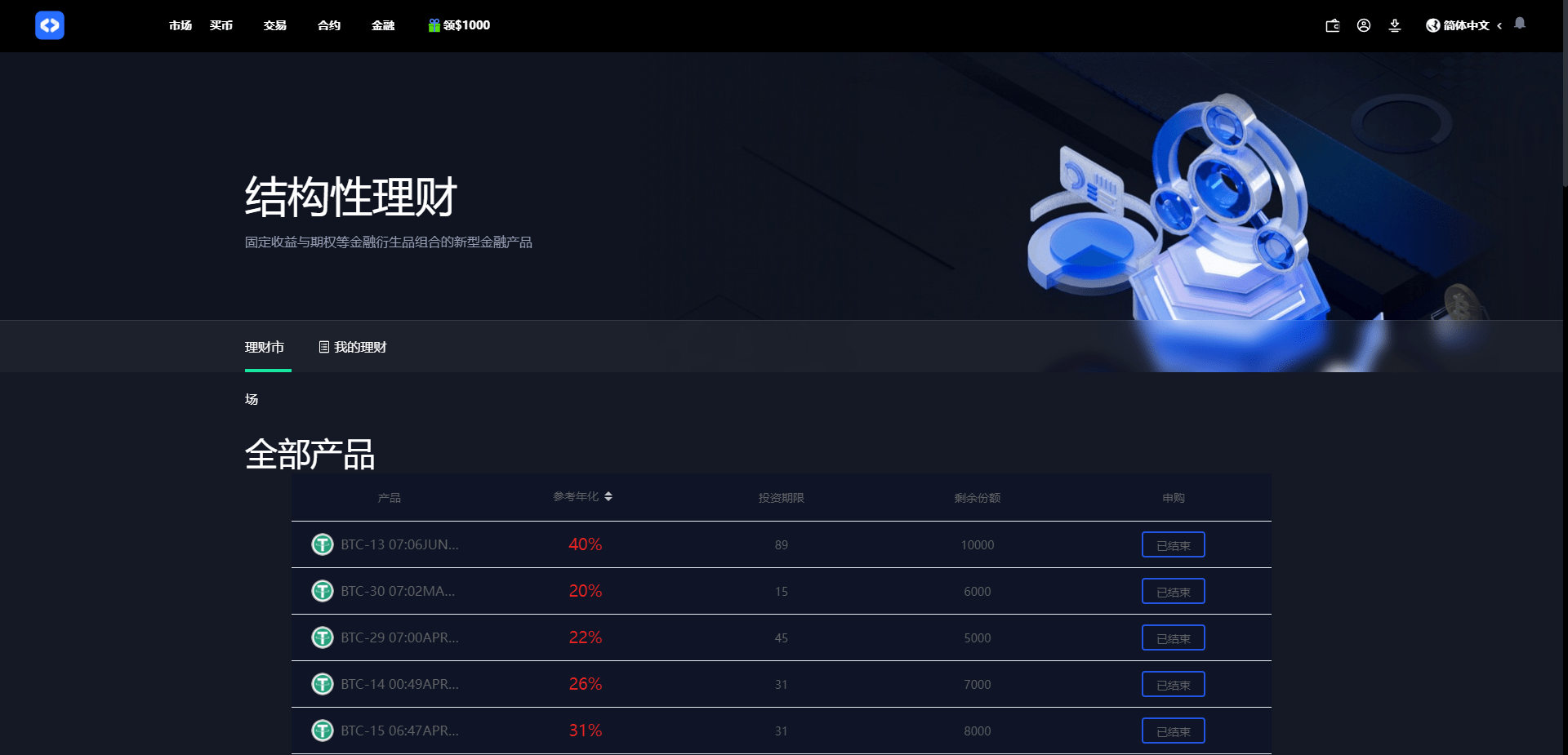Click the 投资期限 column header
Viewport: 1568px width, 755px height.
(782, 498)
